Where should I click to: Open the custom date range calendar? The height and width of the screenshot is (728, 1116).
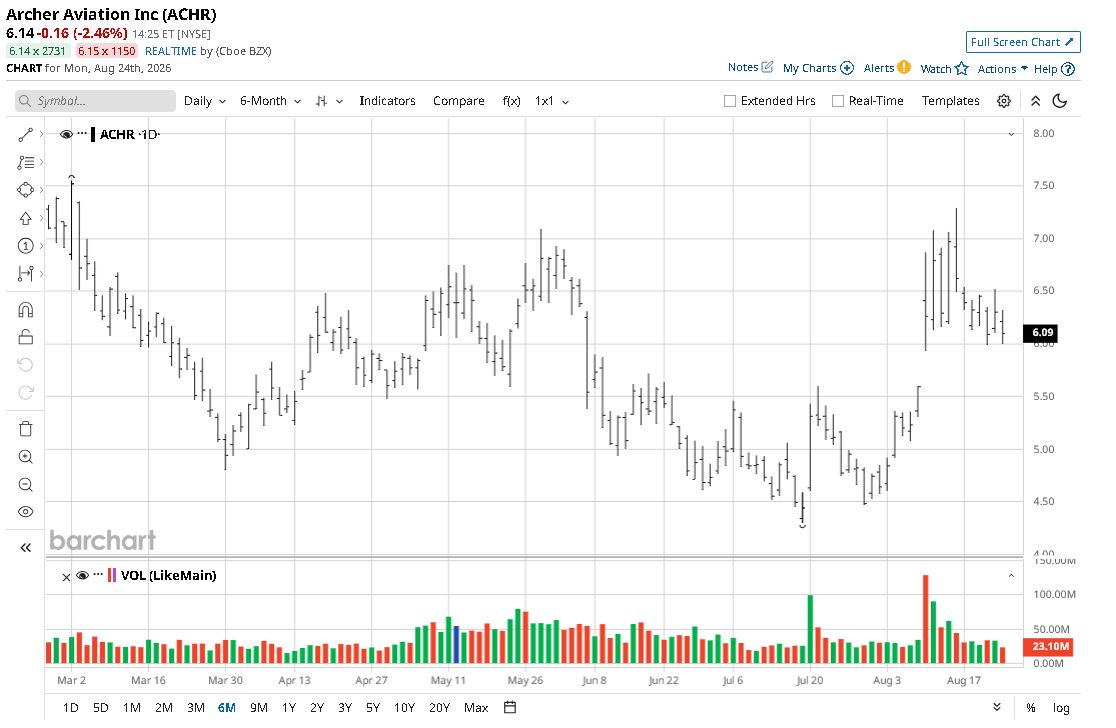pyautogui.click(x=510, y=707)
